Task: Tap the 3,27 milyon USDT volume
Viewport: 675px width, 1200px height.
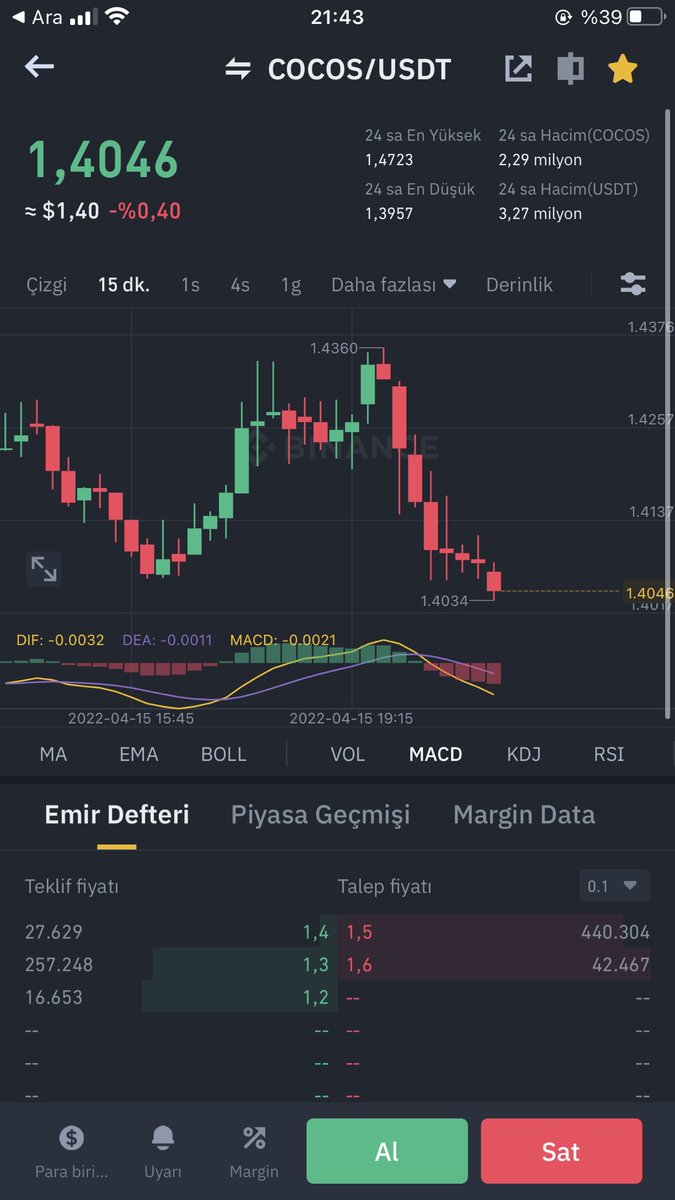Action: point(540,213)
